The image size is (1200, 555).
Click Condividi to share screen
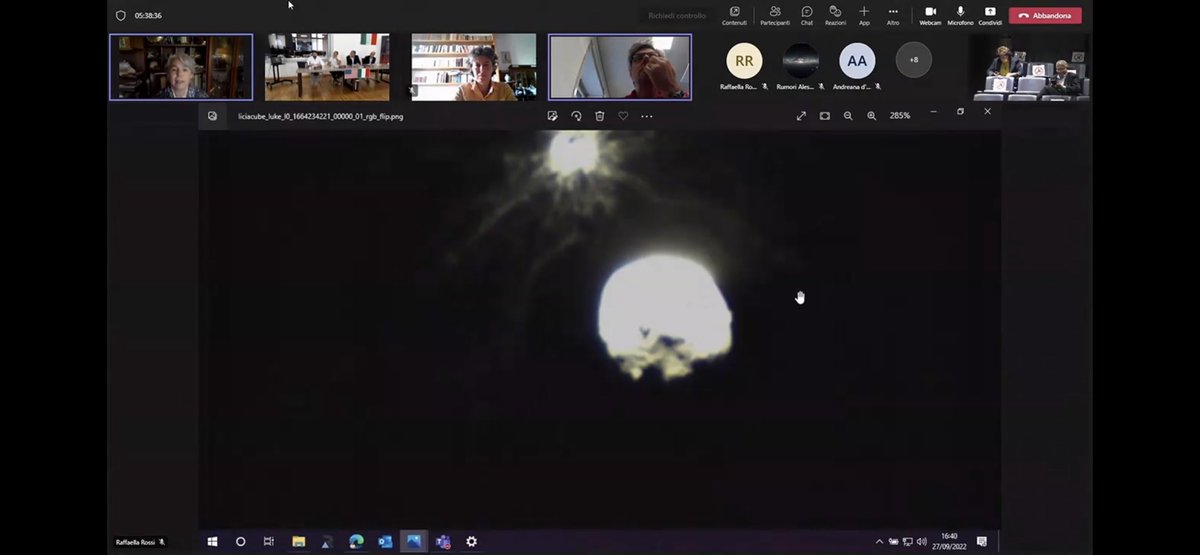pyautogui.click(x=990, y=15)
